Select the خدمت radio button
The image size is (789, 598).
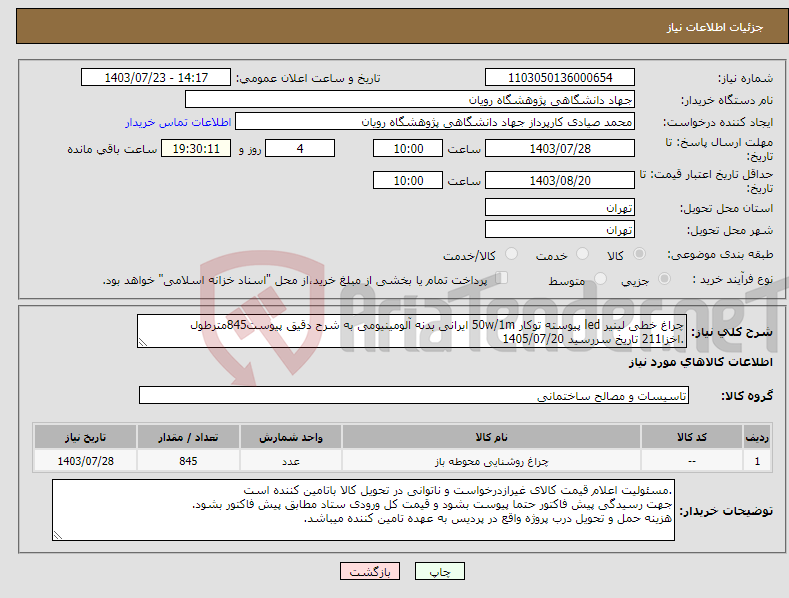coord(582,254)
